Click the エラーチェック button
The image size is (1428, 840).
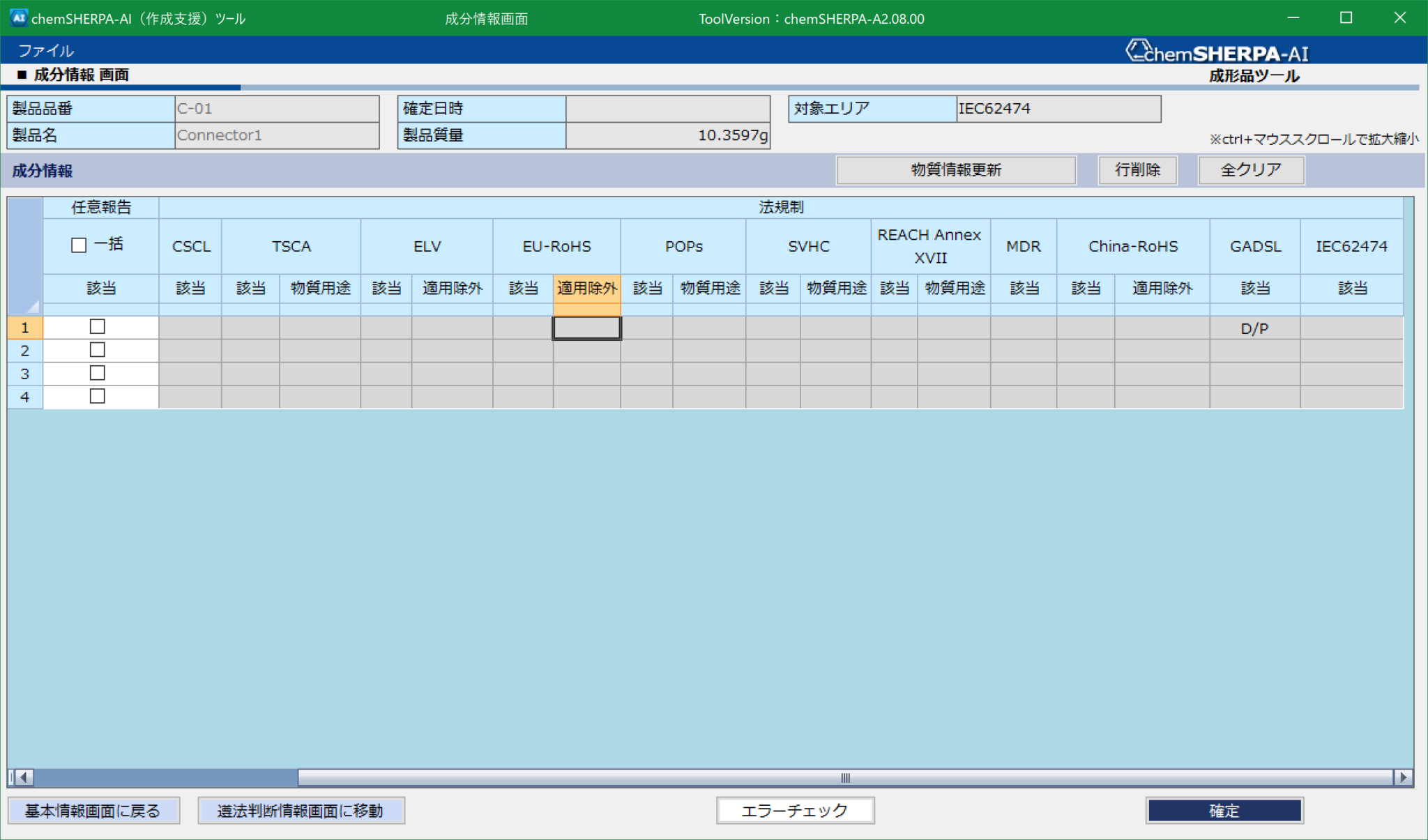coord(795,810)
